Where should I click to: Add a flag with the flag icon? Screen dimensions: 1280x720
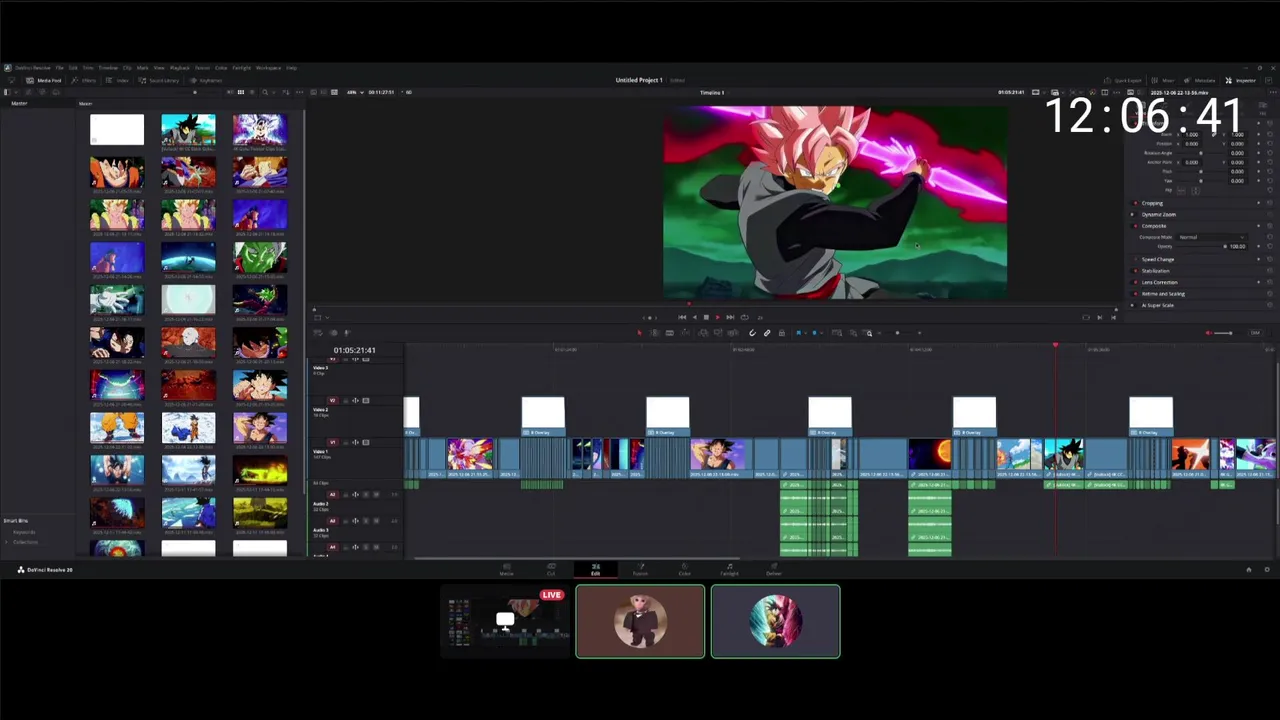(x=798, y=333)
